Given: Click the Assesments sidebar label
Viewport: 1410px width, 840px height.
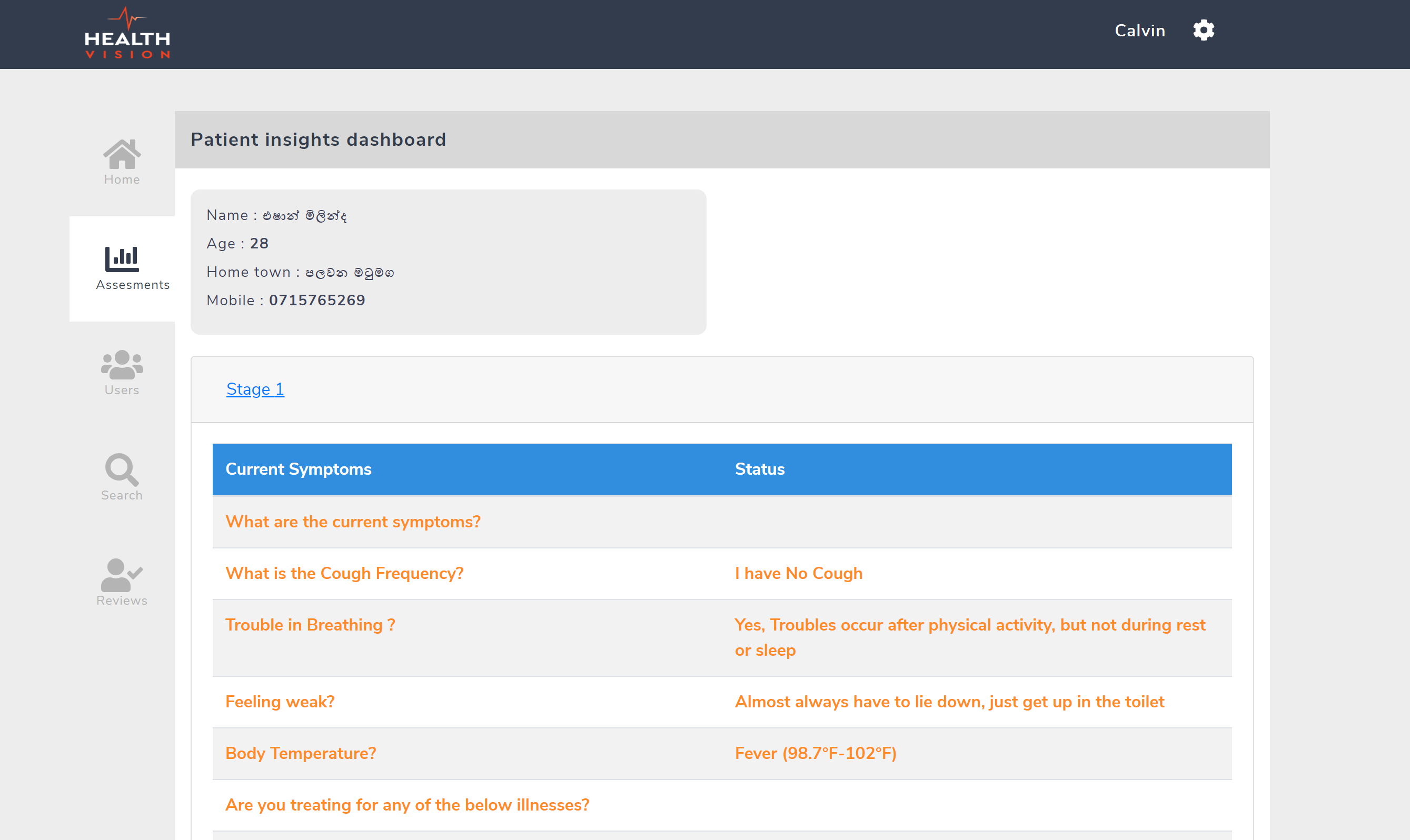Looking at the screenshot, I should pos(133,285).
